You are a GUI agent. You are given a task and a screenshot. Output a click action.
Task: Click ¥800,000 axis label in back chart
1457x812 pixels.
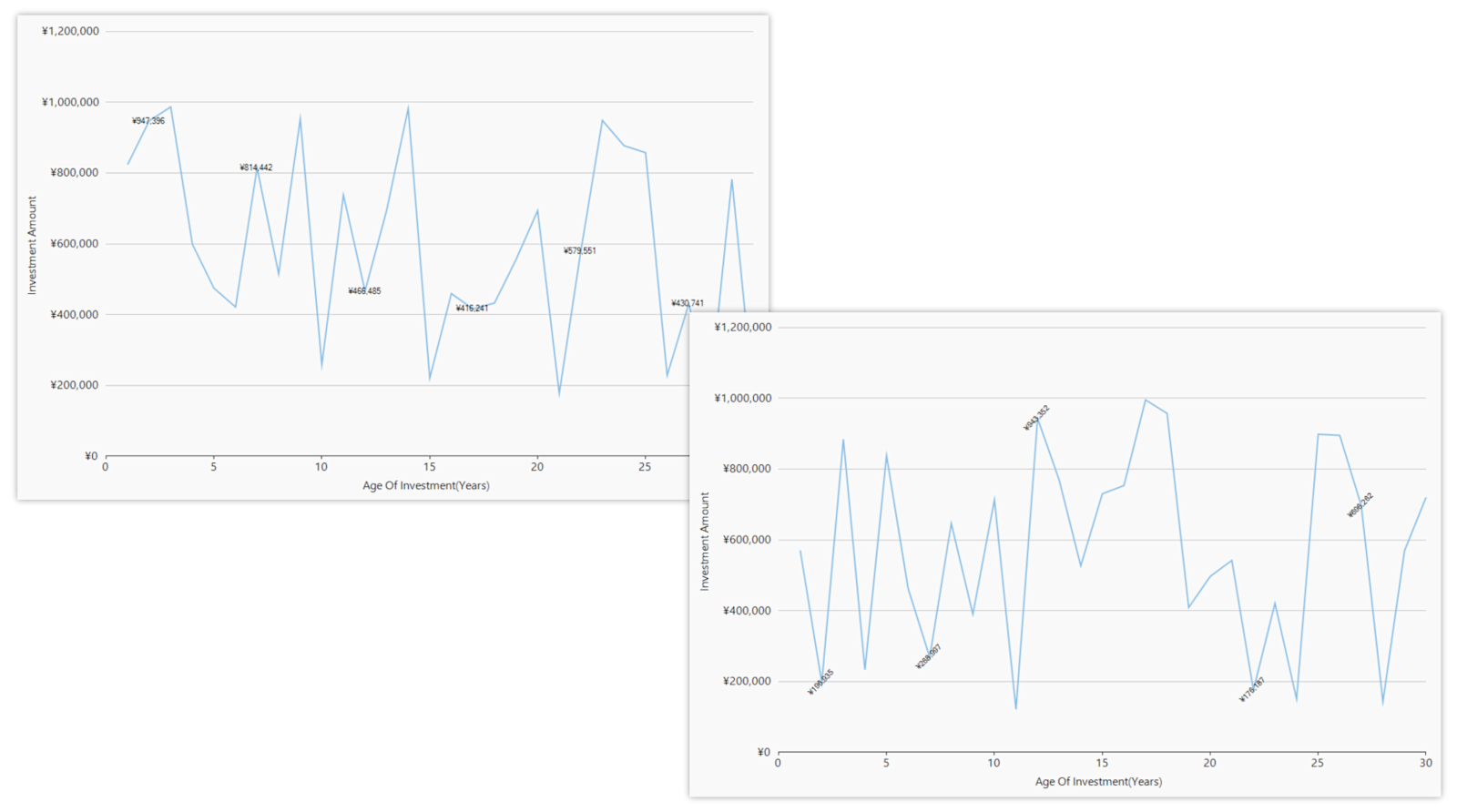point(75,173)
